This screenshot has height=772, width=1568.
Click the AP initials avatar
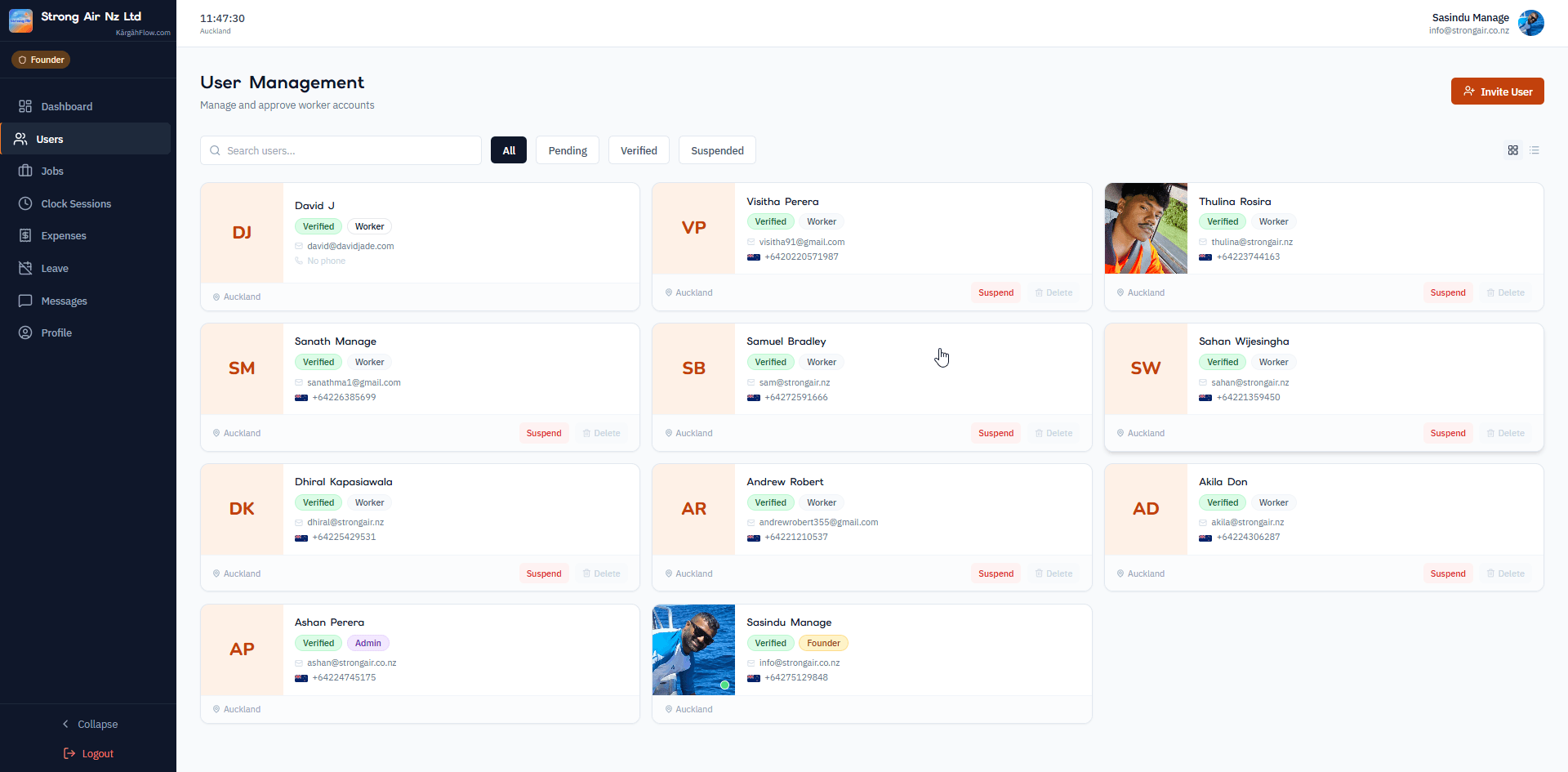242,649
